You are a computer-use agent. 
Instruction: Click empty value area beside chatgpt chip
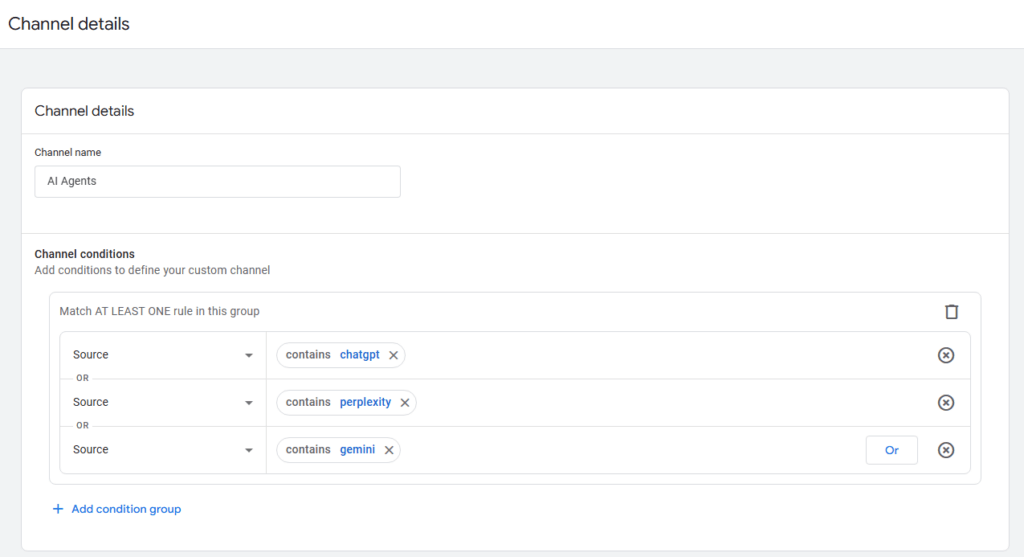650,355
